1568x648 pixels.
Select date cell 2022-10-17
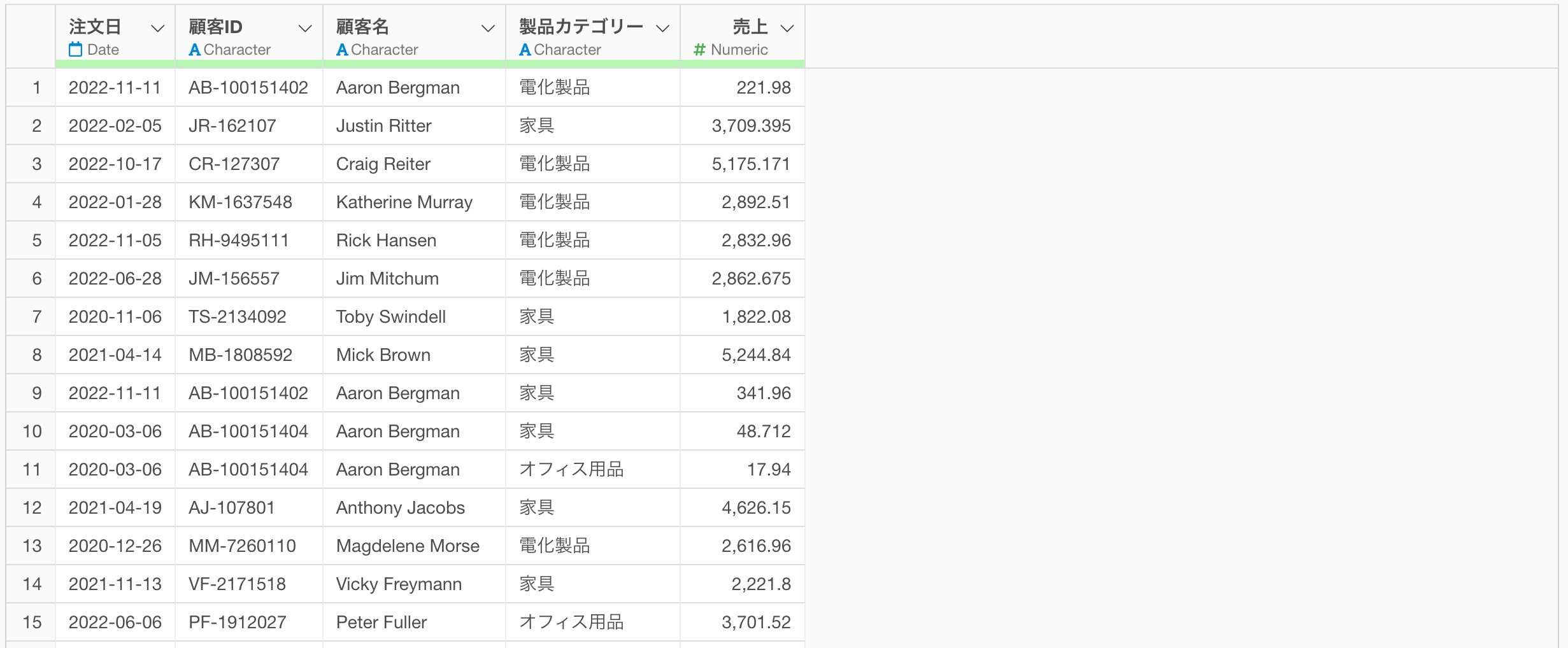pyautogui.click(x=115, y=164)
